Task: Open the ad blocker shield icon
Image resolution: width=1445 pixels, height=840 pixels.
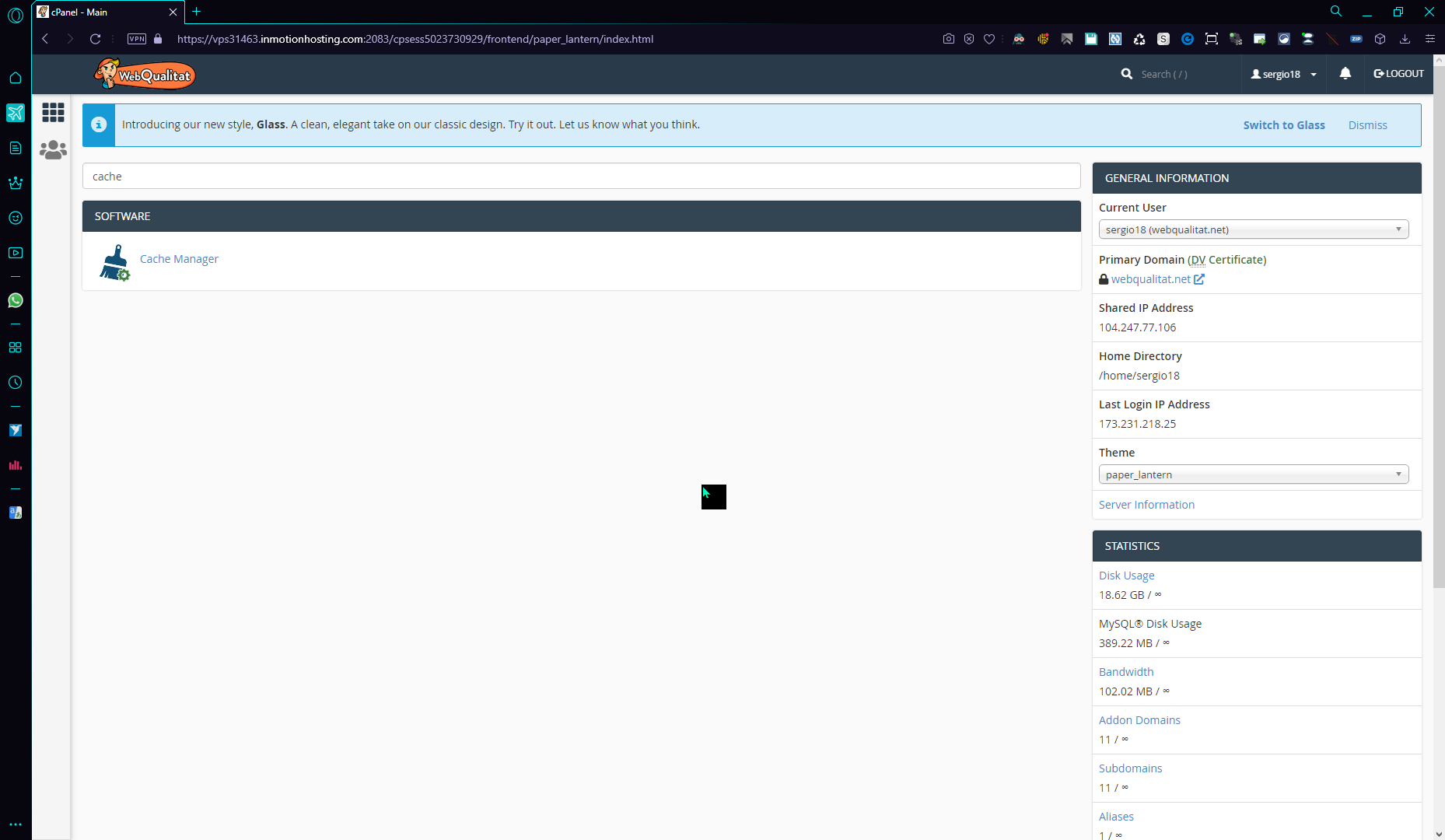Action: pos(969,39)
